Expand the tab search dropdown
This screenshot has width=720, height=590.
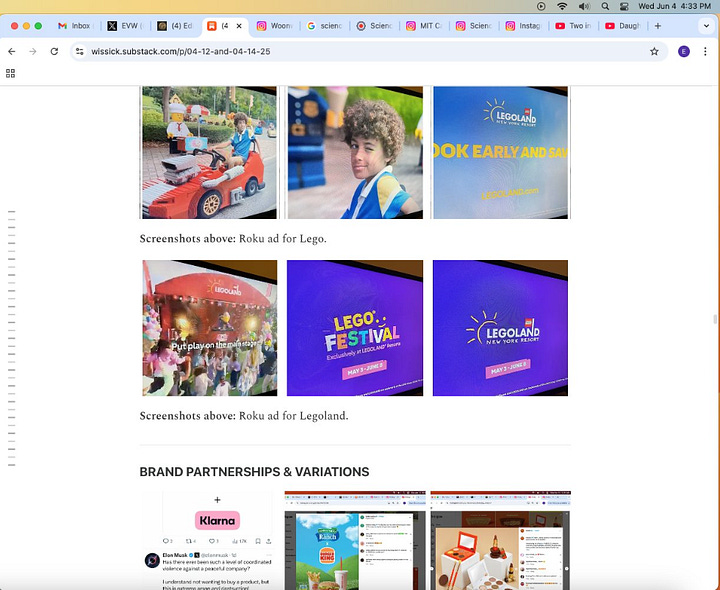(x=706, y=26)
